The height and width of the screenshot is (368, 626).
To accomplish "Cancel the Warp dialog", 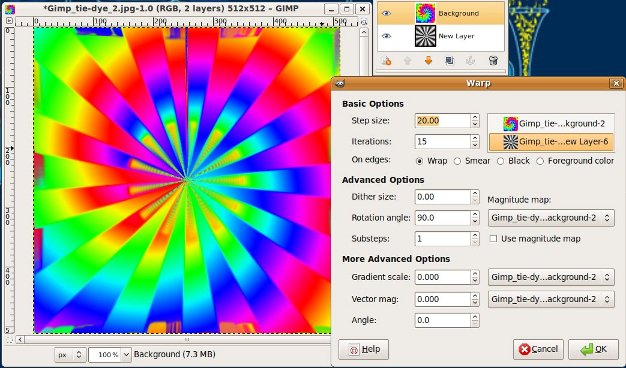I will point(538,349).
